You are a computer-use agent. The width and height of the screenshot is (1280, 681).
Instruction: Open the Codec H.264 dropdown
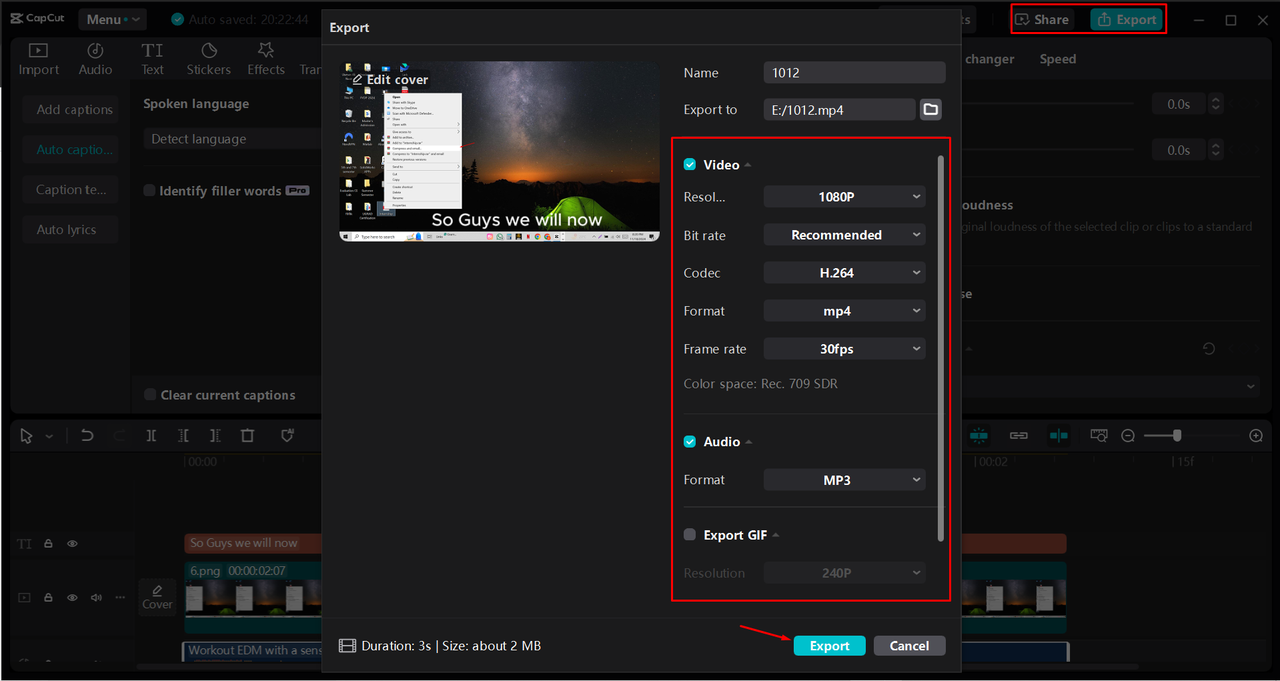click(x=845, y=273)
